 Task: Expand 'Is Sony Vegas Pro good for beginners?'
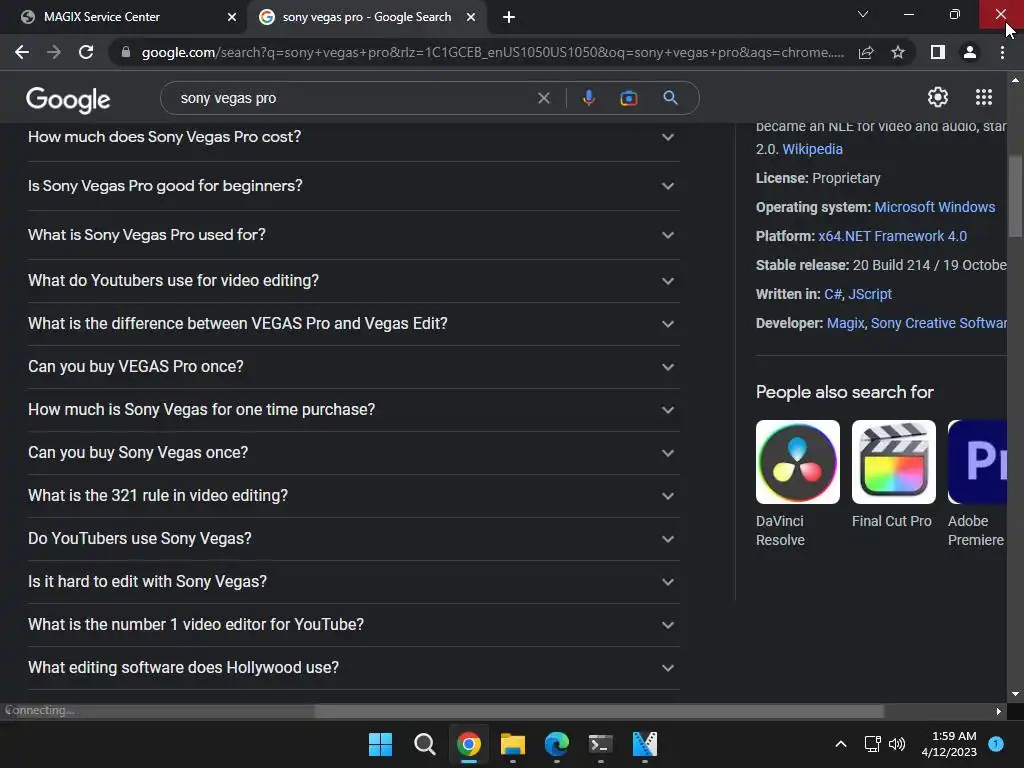[x=353, y=186]
